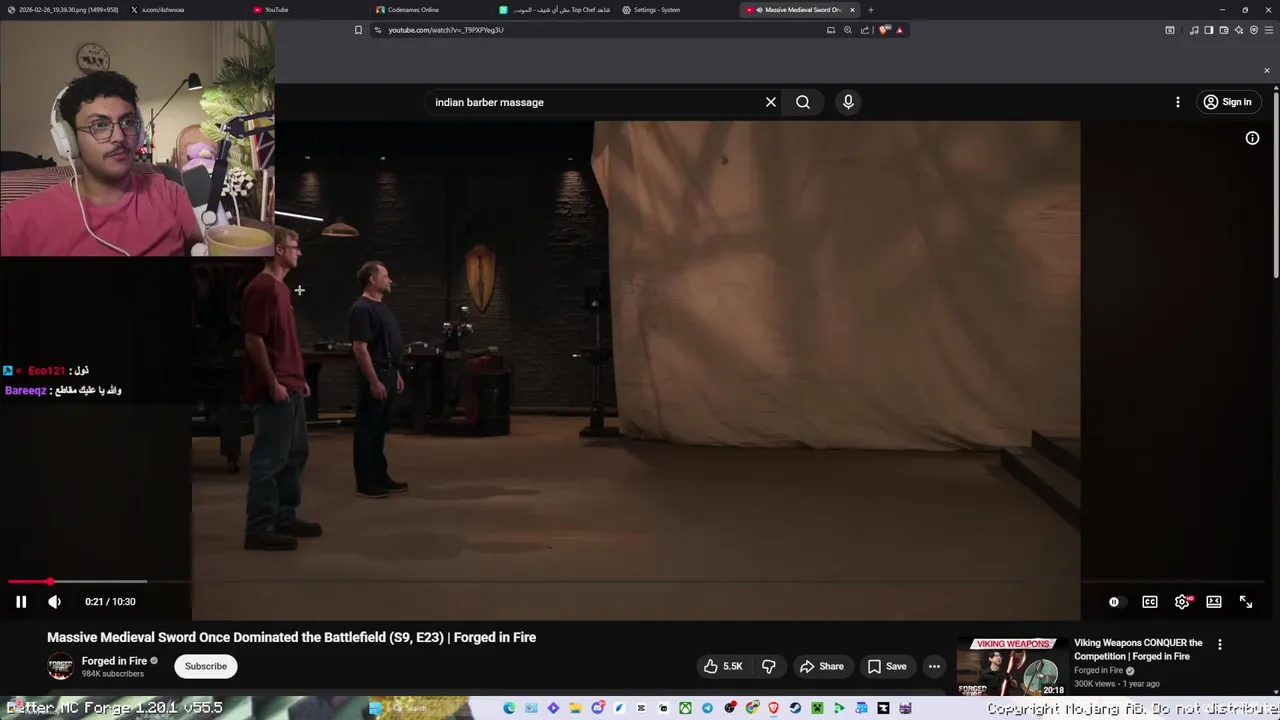Image resolution: width=1280 pixels, height=720 pixels.
Task: Open zoom magnifier in address bar
Action: click(848, 30)
